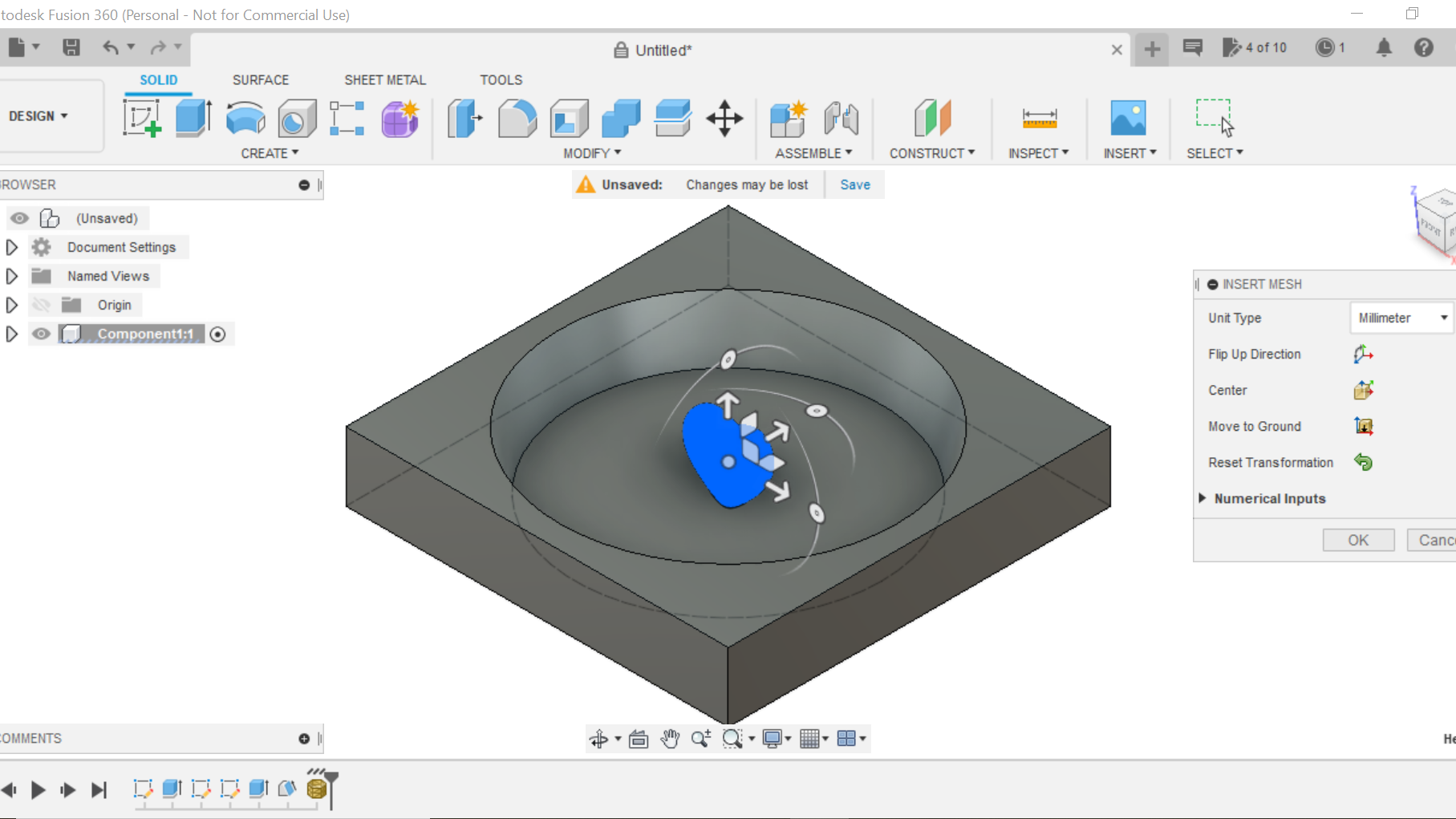Show the Origin folder

pyautogui.click(x=42, y=305)
